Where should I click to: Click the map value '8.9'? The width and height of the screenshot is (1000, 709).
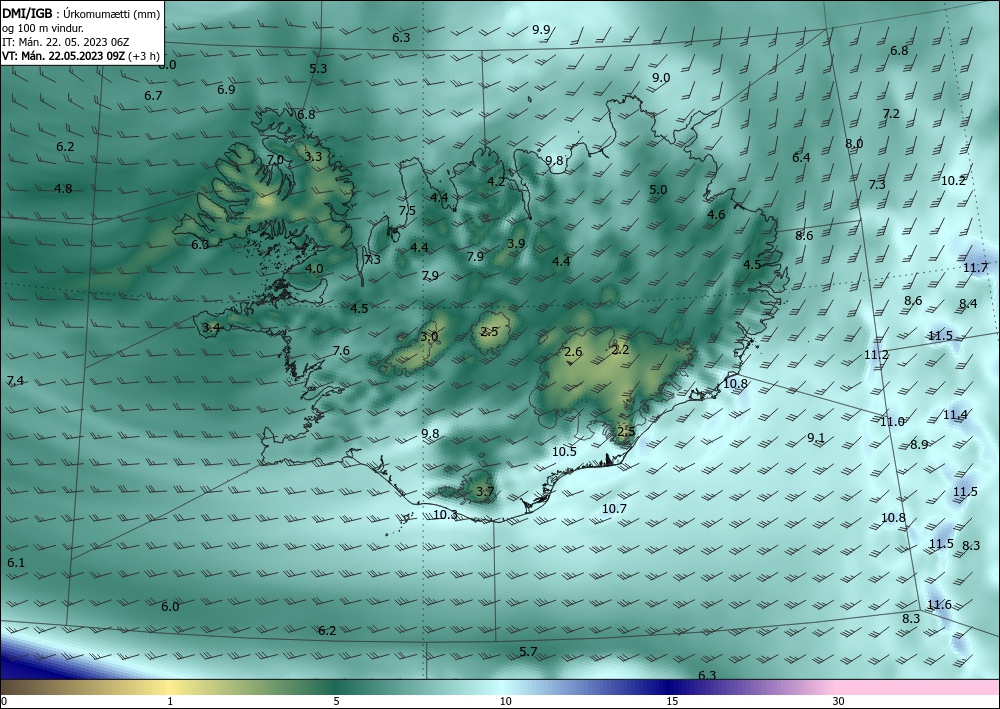(x=919, y=444)
